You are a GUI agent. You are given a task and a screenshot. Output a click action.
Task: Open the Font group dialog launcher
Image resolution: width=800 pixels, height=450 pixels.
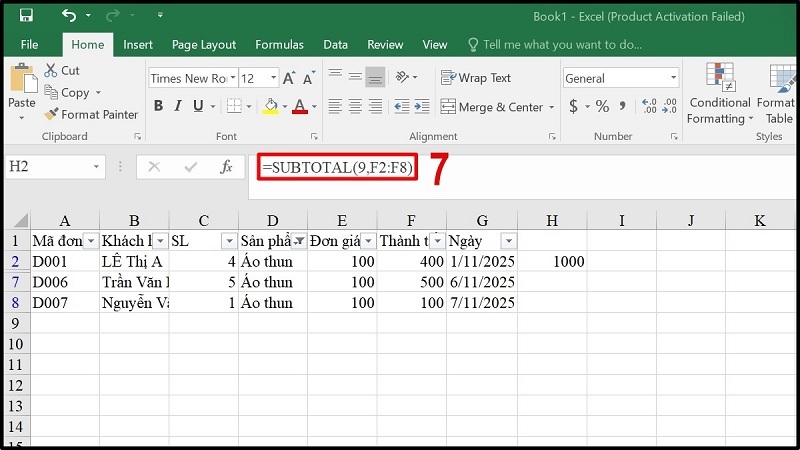(x=314, y=136)
